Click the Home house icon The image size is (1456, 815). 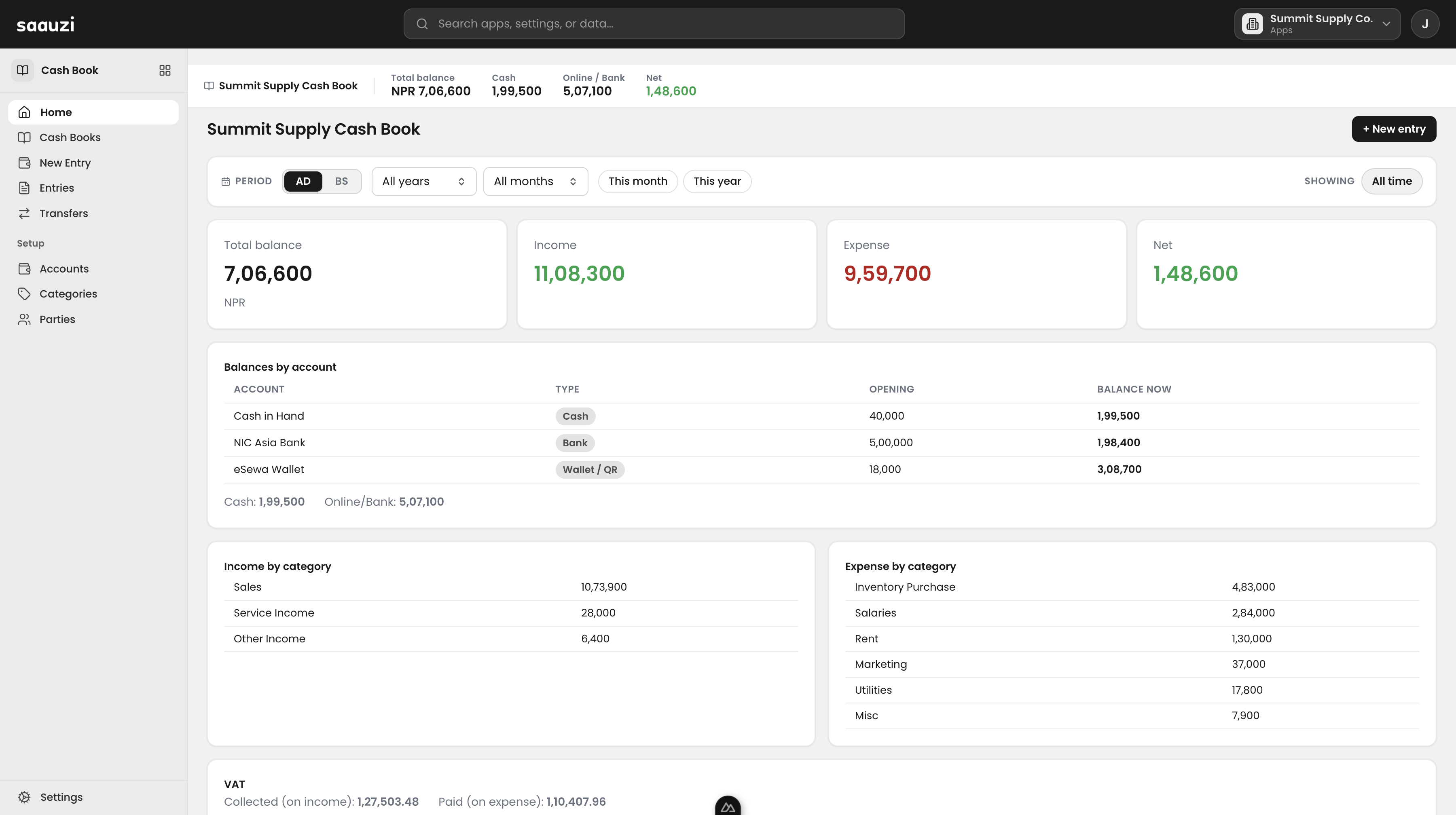pos(24,112)
